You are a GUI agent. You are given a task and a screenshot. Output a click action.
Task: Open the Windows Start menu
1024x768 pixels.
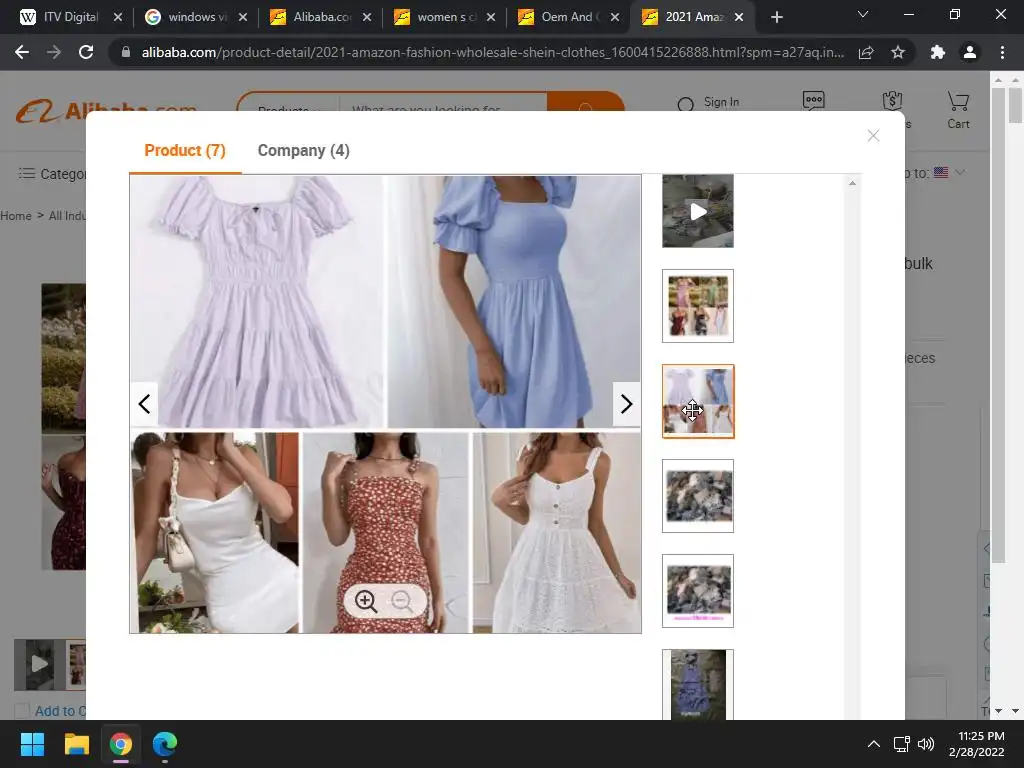click(32, 744)
